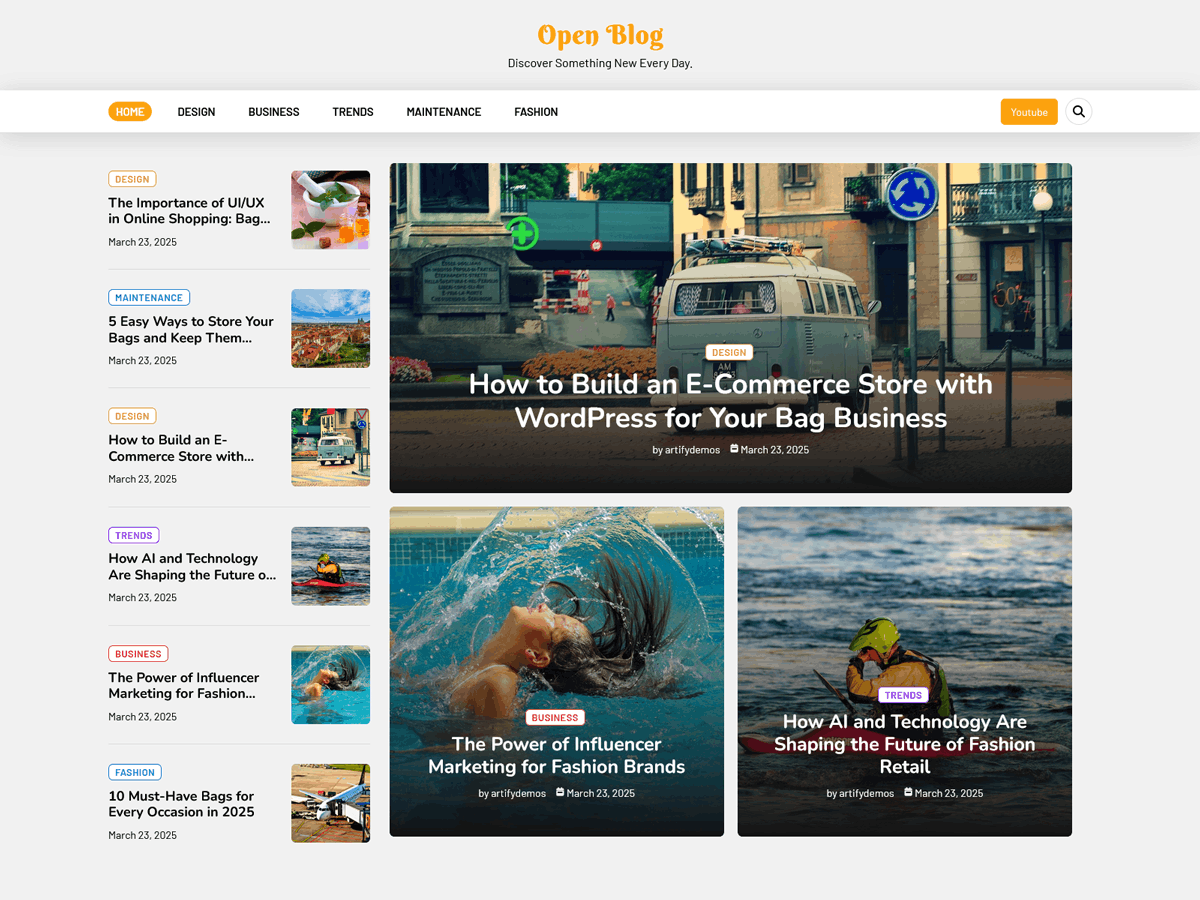This screenshot has width=1200, height=900.
Task: Click the Open Blog site title
Action: (600, 35)
